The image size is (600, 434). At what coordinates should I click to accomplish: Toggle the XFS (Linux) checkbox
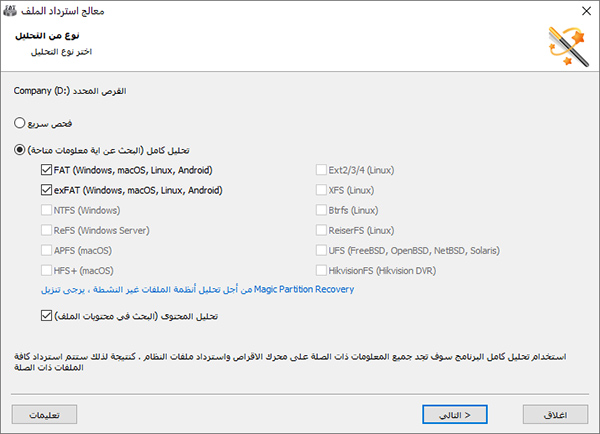click(321, 190)
